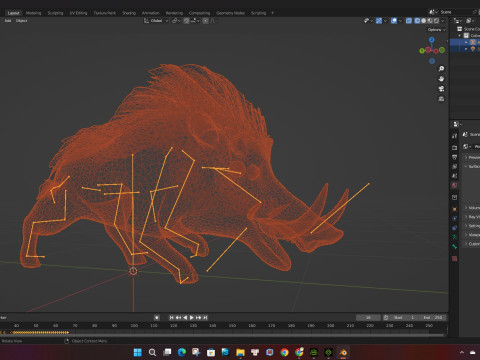Open the outliner display mode dropdown
Viewport: 480px width, 360px height.
[x=469, y=21]
